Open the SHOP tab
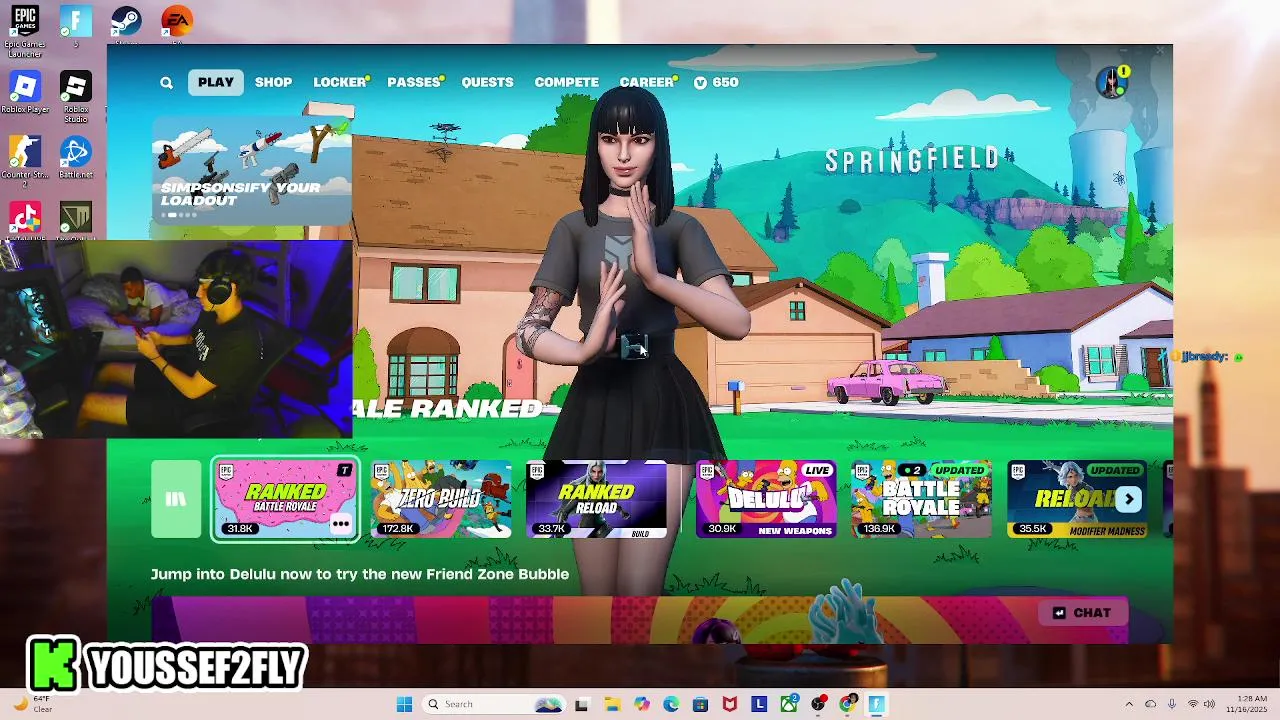Viewport: 1280px width, 720px height. [x=273, y=82]
